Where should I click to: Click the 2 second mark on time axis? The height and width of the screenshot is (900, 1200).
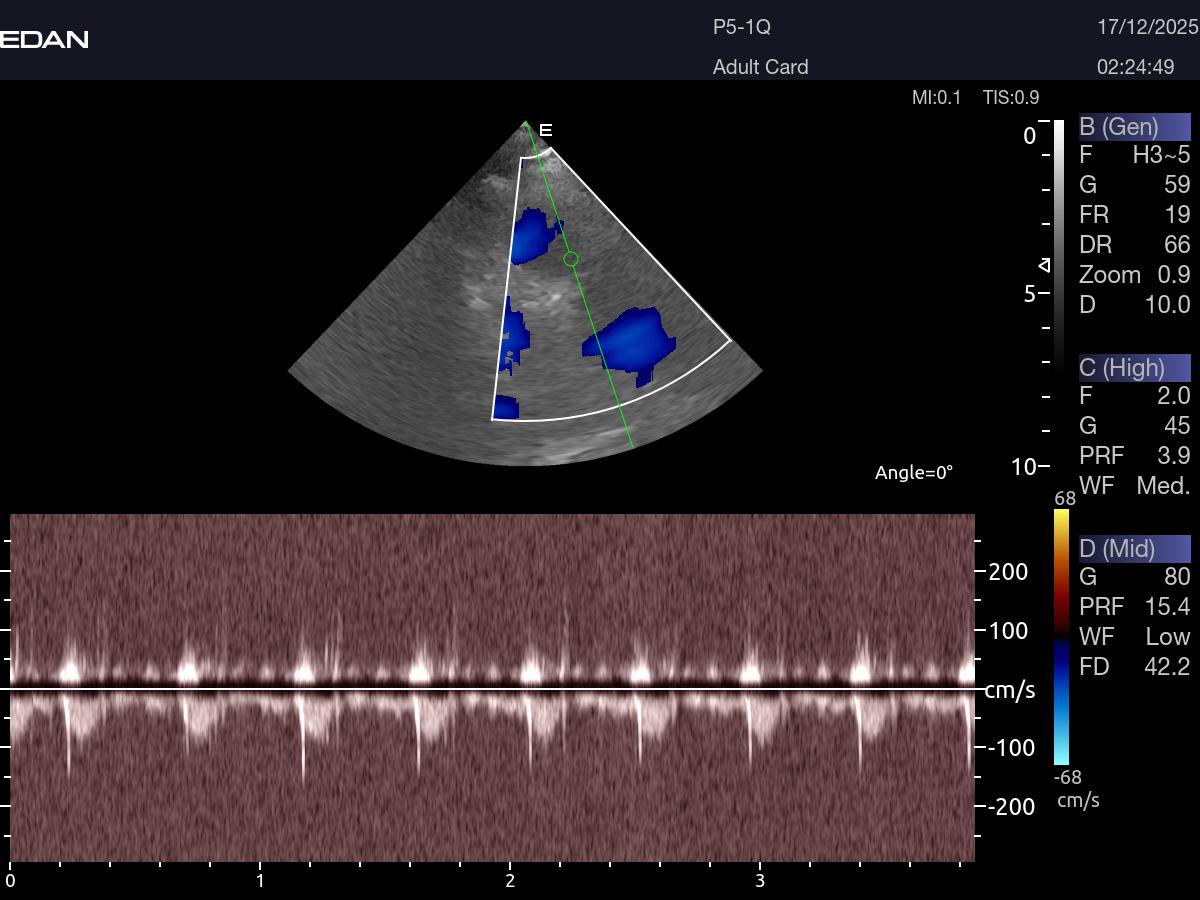510,880
